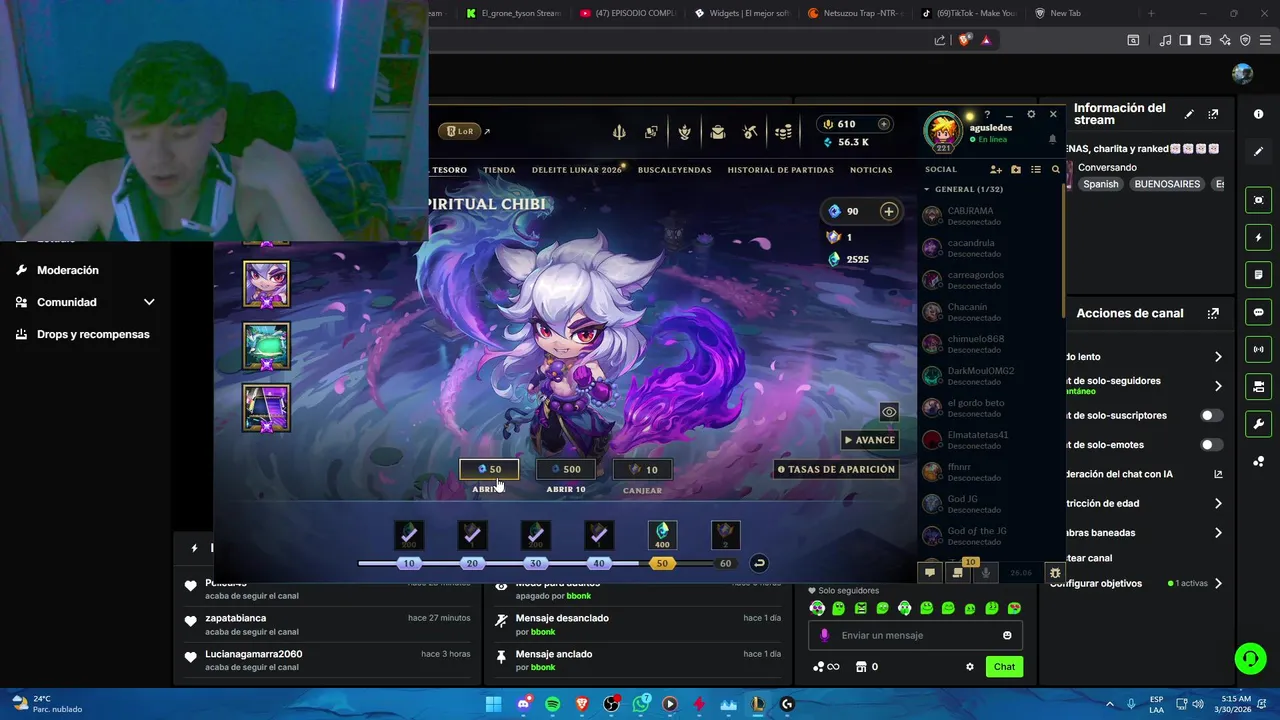Click ABRIR 10 for 500

[565, 469]
